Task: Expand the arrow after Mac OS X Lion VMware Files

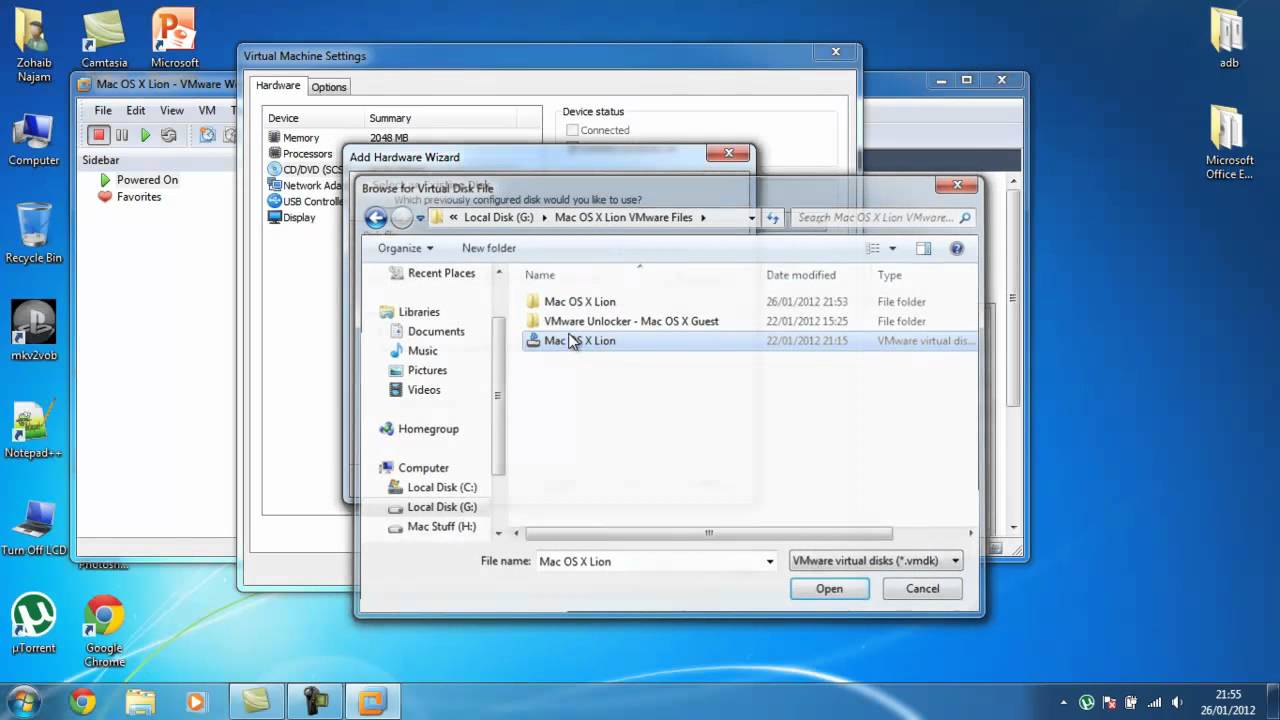Action: coord(703,217)
